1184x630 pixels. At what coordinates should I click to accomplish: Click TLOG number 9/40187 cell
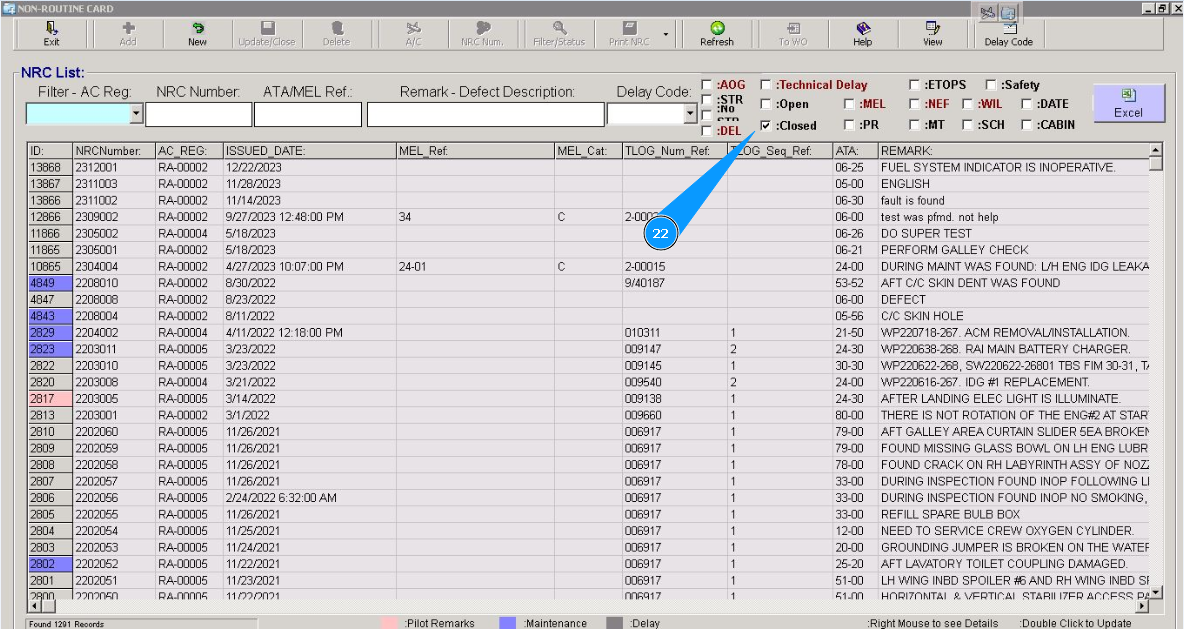tap(675, 283)
